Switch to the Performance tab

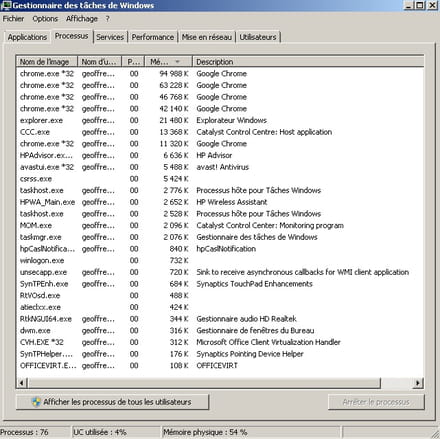pyautogui.click(x=153, y=37)
